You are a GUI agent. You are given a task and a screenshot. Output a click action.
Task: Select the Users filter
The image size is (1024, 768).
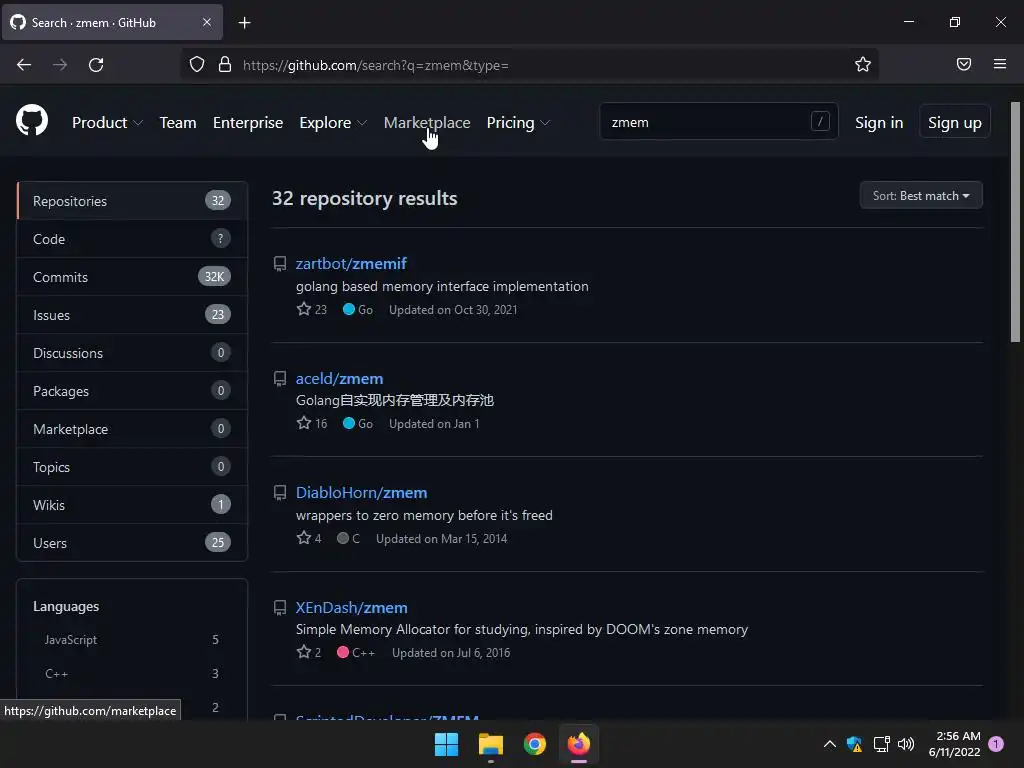[x=132, y=543]
